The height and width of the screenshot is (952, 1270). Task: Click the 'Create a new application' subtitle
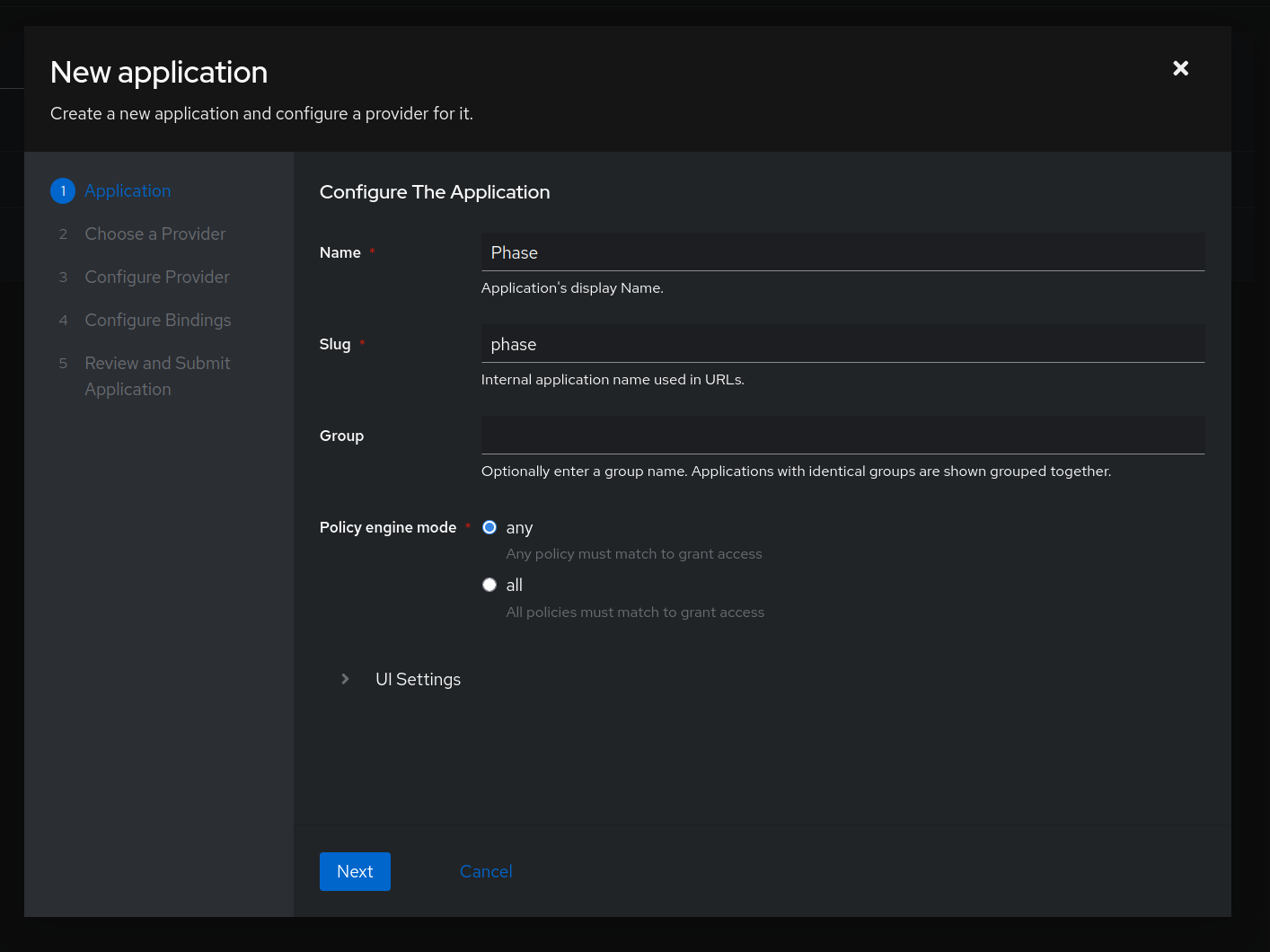click(x=261, y=114)
